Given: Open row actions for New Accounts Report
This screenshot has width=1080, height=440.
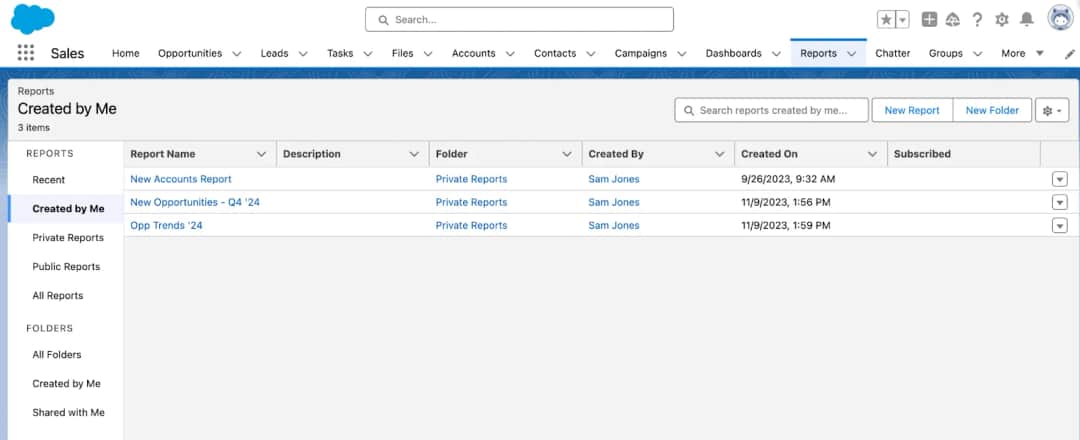Looking at the screenshot, I should [x=1059, y=179].
